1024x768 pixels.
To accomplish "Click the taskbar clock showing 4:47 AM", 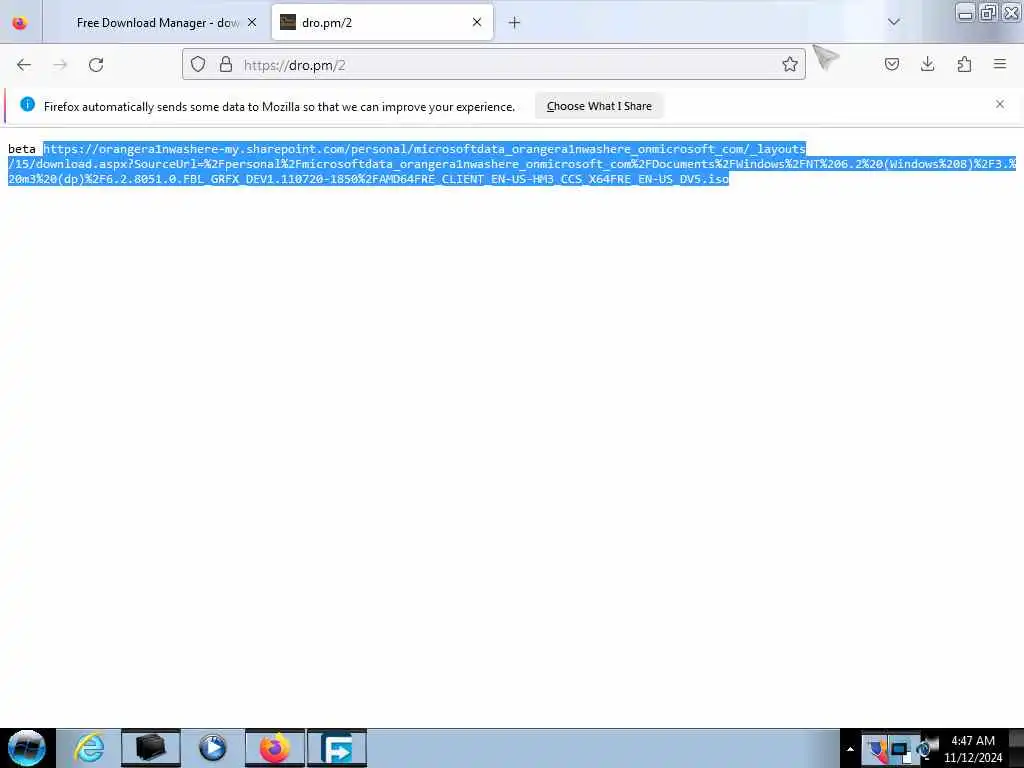I will [x=973, y=748].
